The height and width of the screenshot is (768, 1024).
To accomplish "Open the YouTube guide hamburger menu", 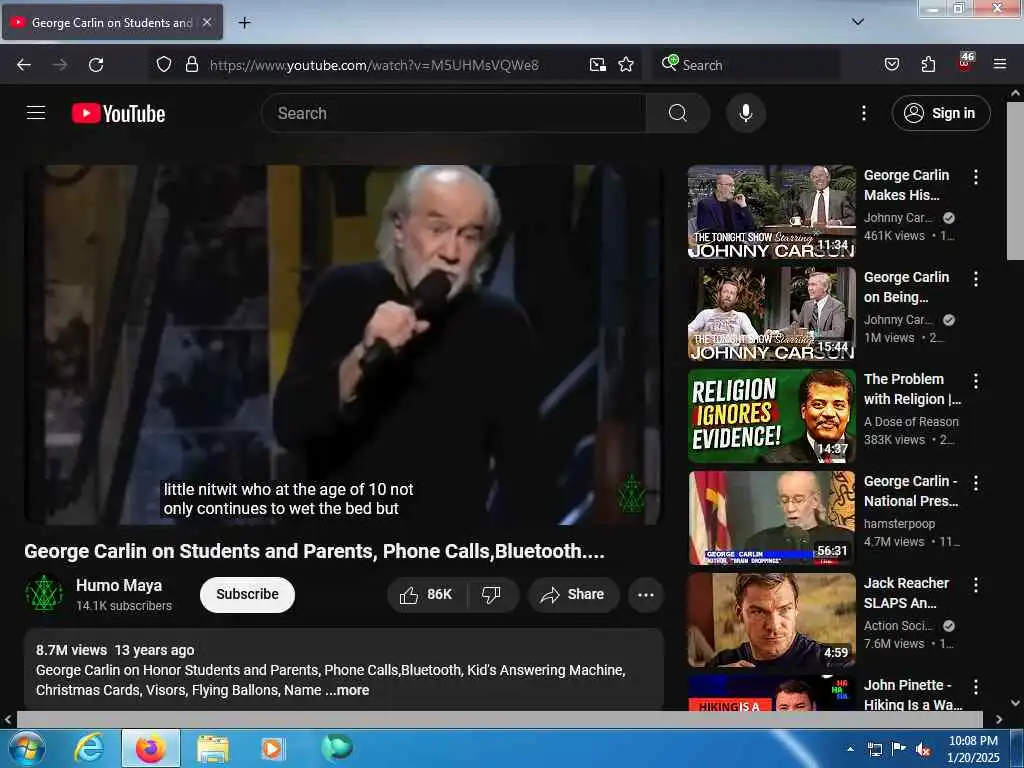I will tap(36, 113).
